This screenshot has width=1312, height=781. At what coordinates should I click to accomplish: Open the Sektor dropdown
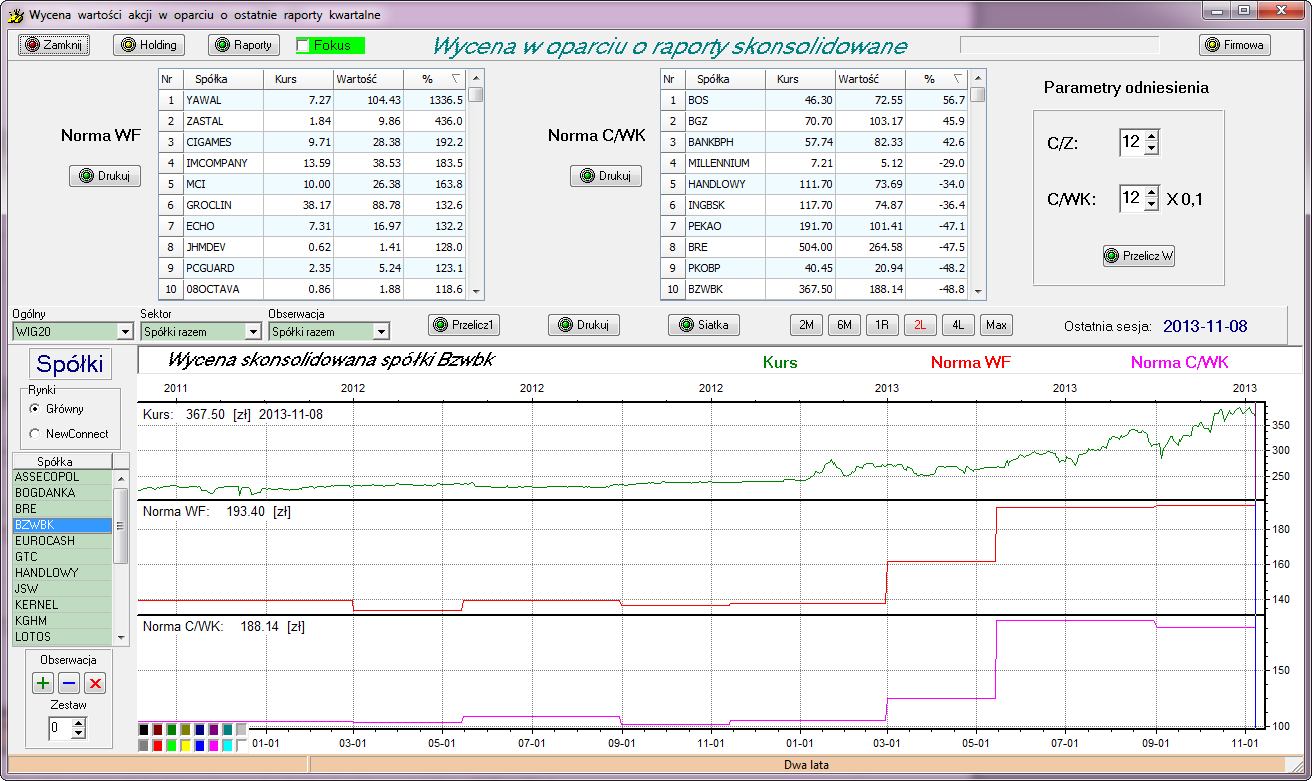253,332
